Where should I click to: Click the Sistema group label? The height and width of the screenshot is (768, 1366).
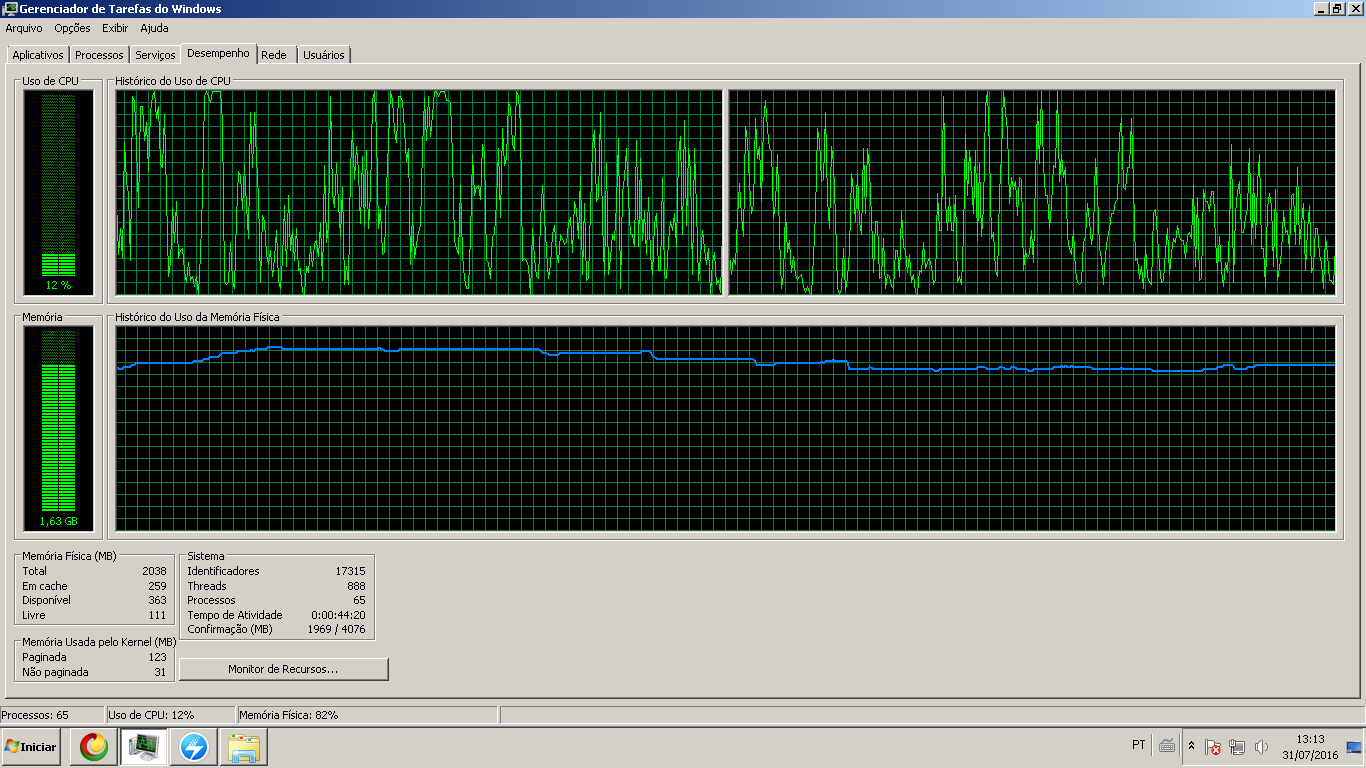click(206, 556)
